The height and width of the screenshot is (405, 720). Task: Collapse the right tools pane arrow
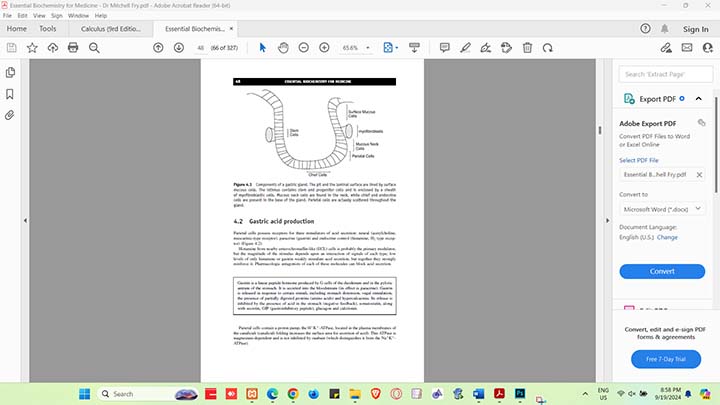tap(608, 218)
